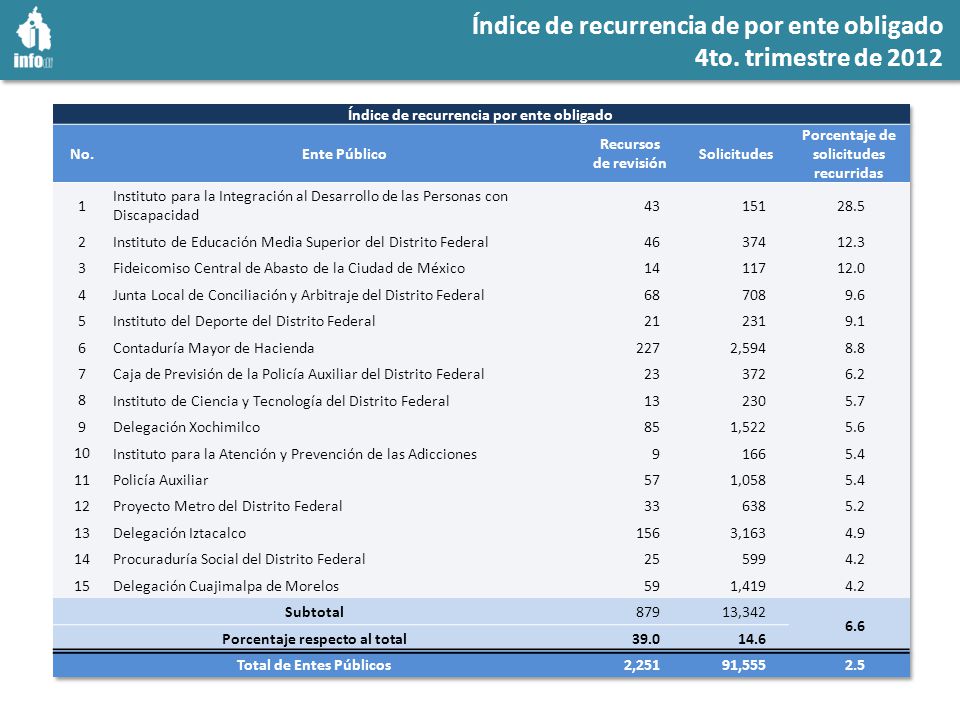Viewport: 960px width, 720px height.
Task: Select subtotal solicitudes value 13,342
Action: pyautogui.click(x=744, y=612)
